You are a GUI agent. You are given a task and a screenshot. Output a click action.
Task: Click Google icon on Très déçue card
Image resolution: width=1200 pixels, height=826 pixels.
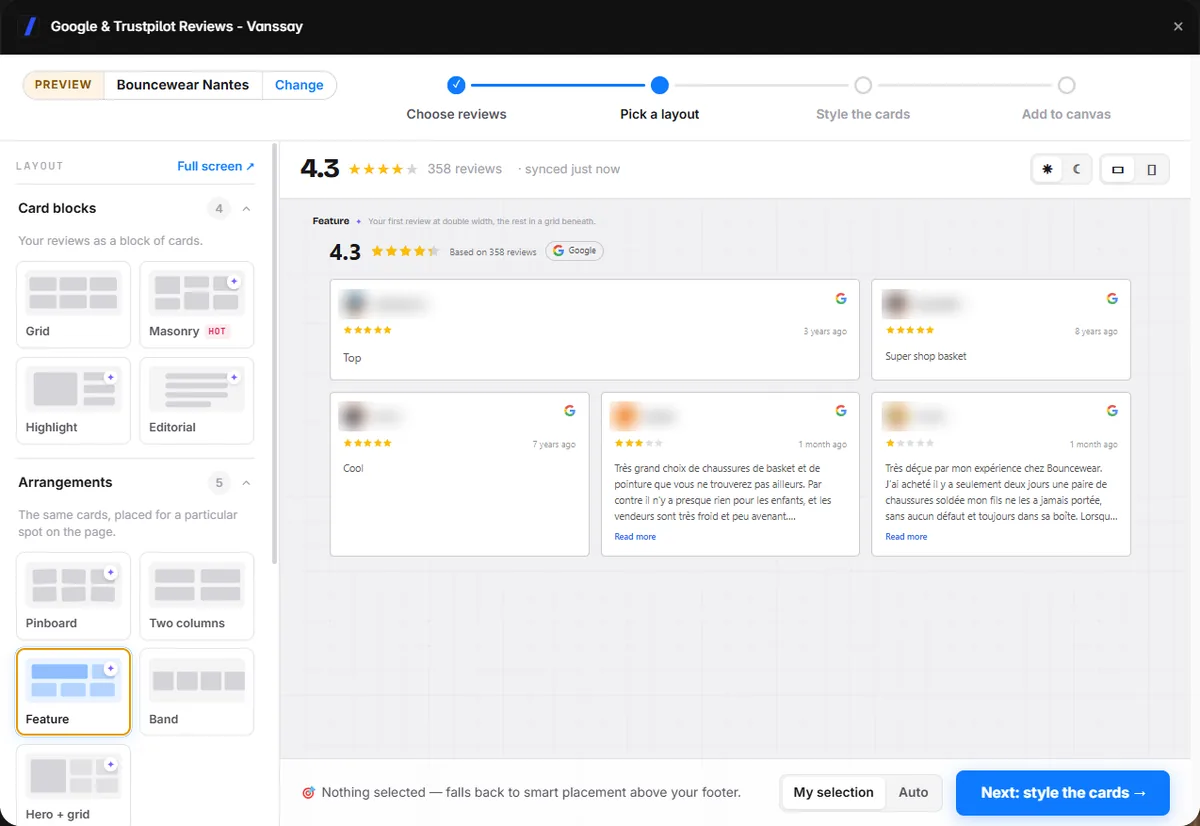[1112, 410]
